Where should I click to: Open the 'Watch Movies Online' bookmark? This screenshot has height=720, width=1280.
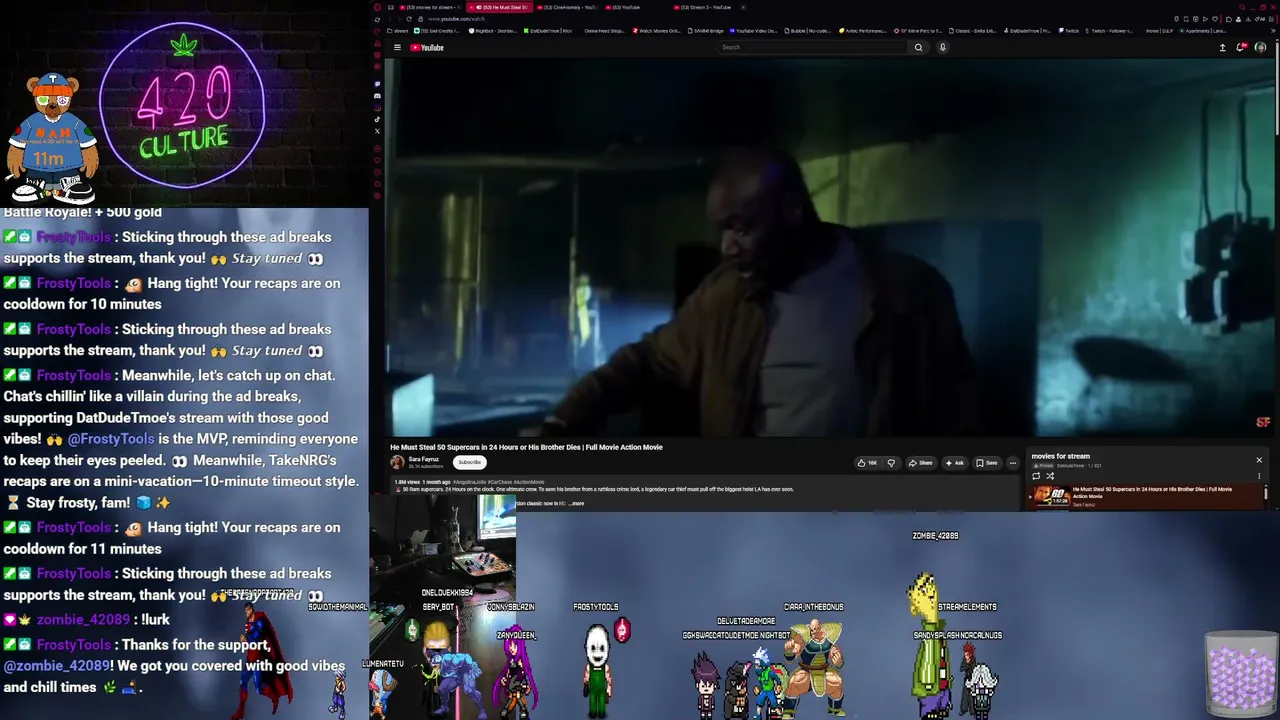pyautogui.click(x=656, y=31)
